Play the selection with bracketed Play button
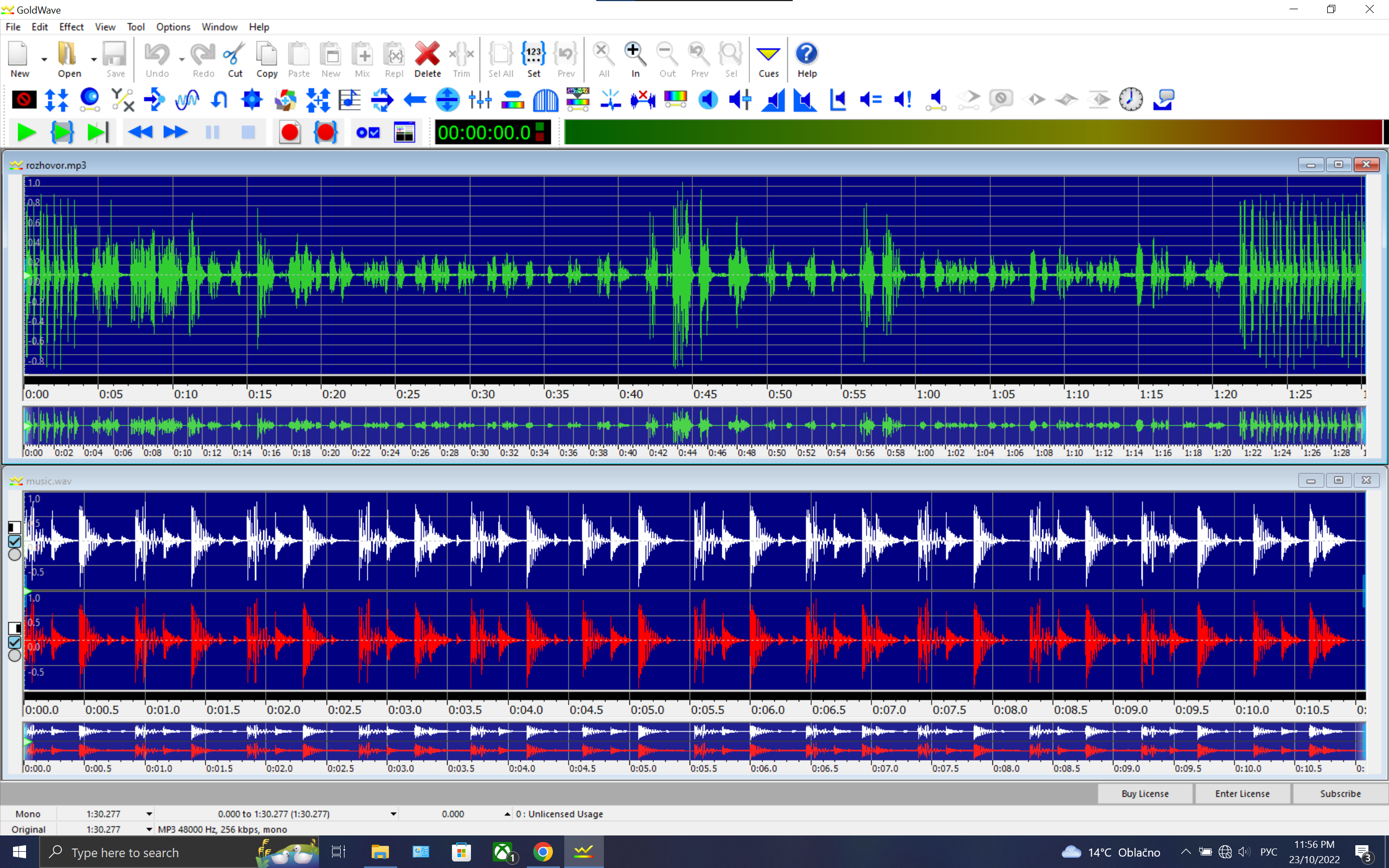This screenshot has width=1389, height=868. [x=62, y=132]
